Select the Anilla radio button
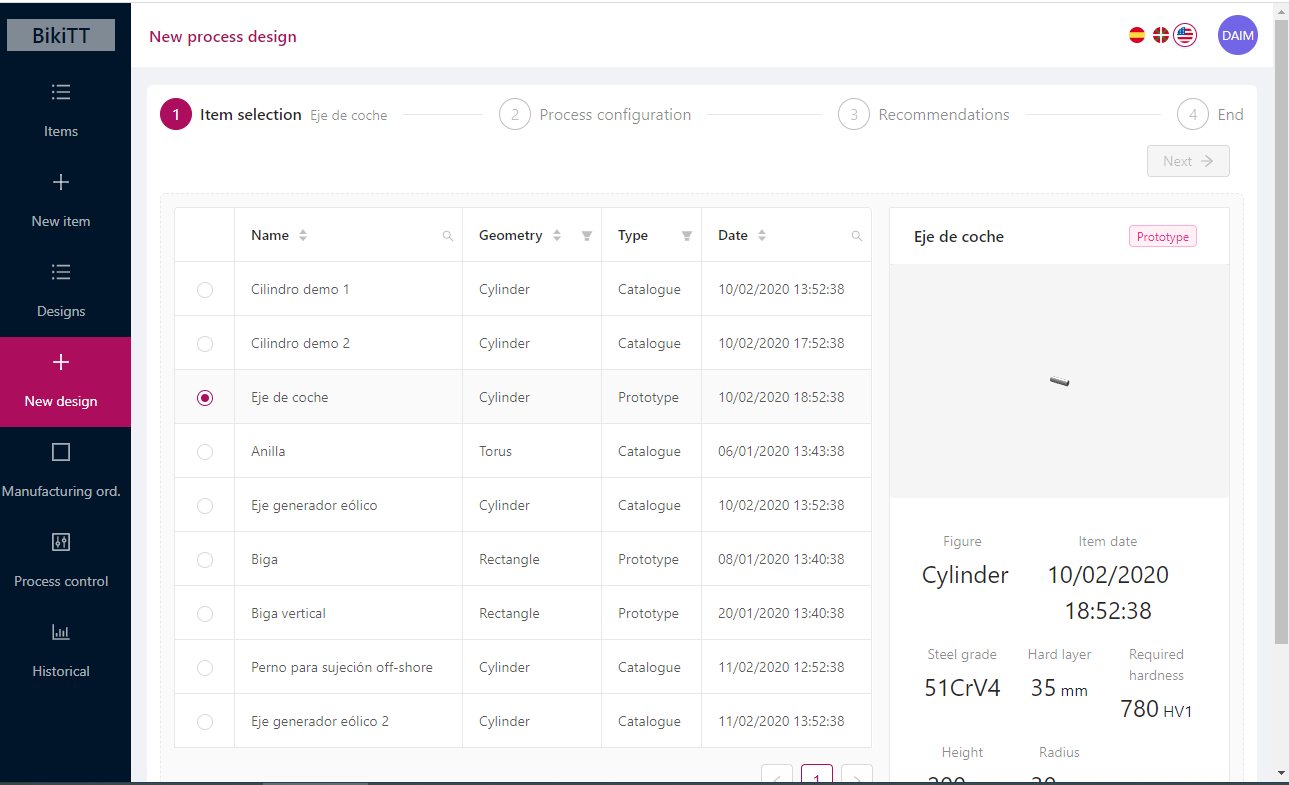 (205, 452)
